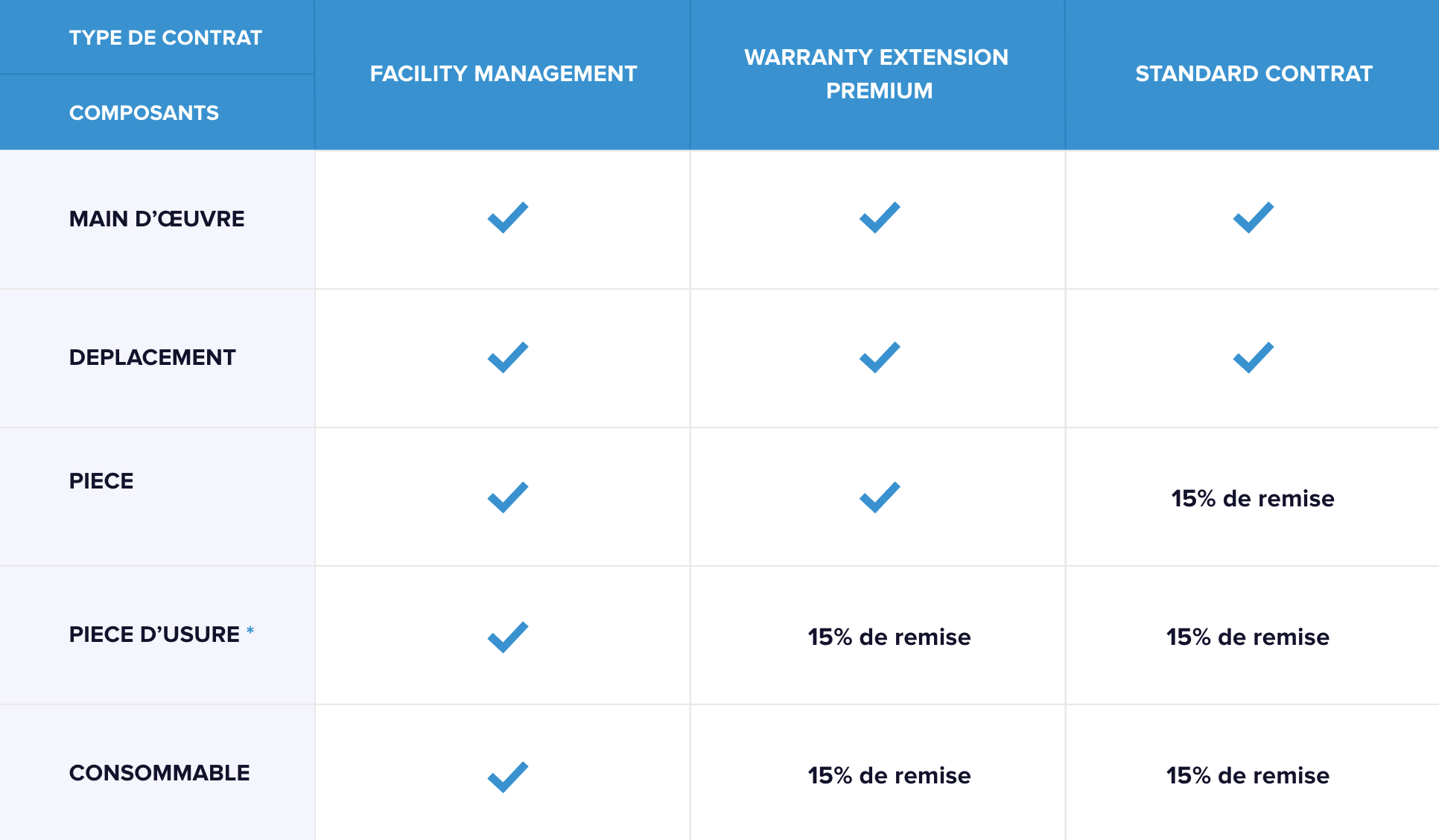Image resolution: width=1439 pixels, height=840 pixels.
Task: Click Facility Management checkmark for Consommable
Action: pyautogui.click(x=508, y=777)
